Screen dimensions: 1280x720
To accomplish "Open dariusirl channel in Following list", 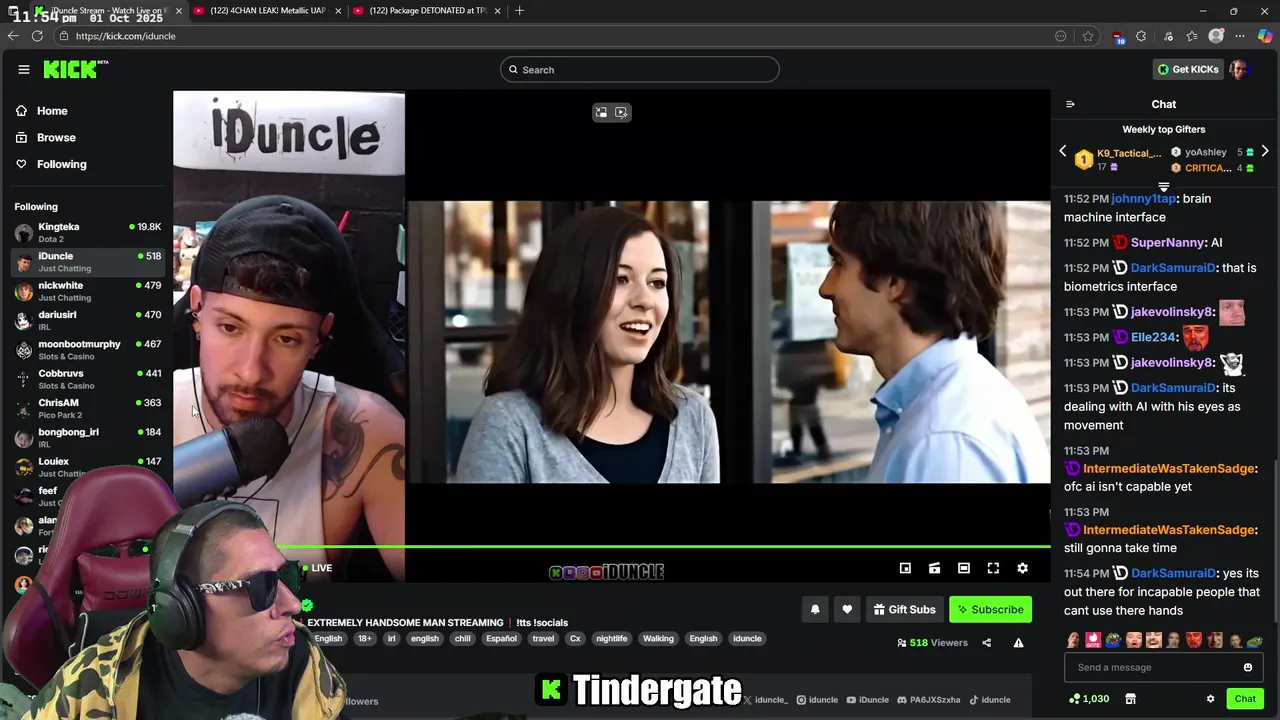I will (88, 320).
